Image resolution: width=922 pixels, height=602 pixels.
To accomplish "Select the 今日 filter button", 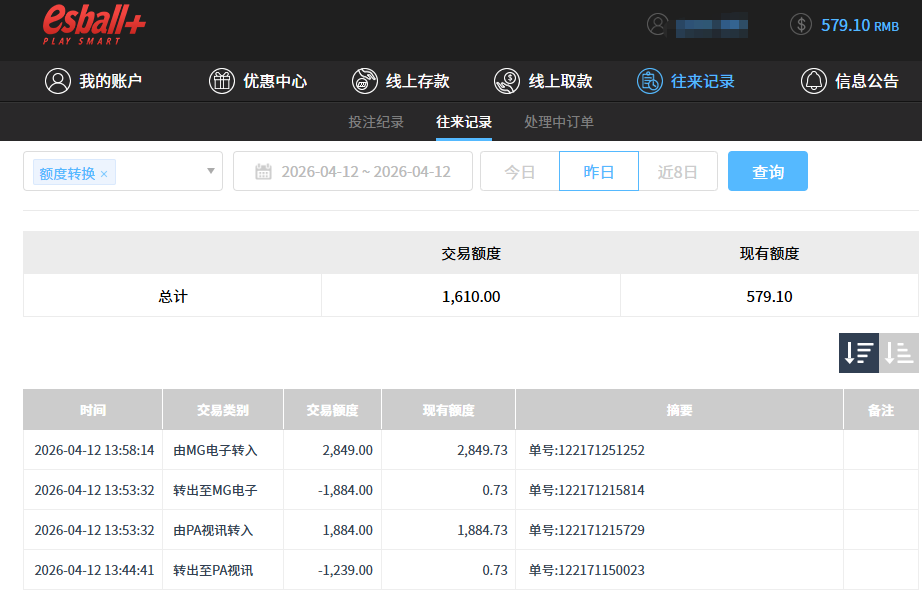I will (519, 172).
